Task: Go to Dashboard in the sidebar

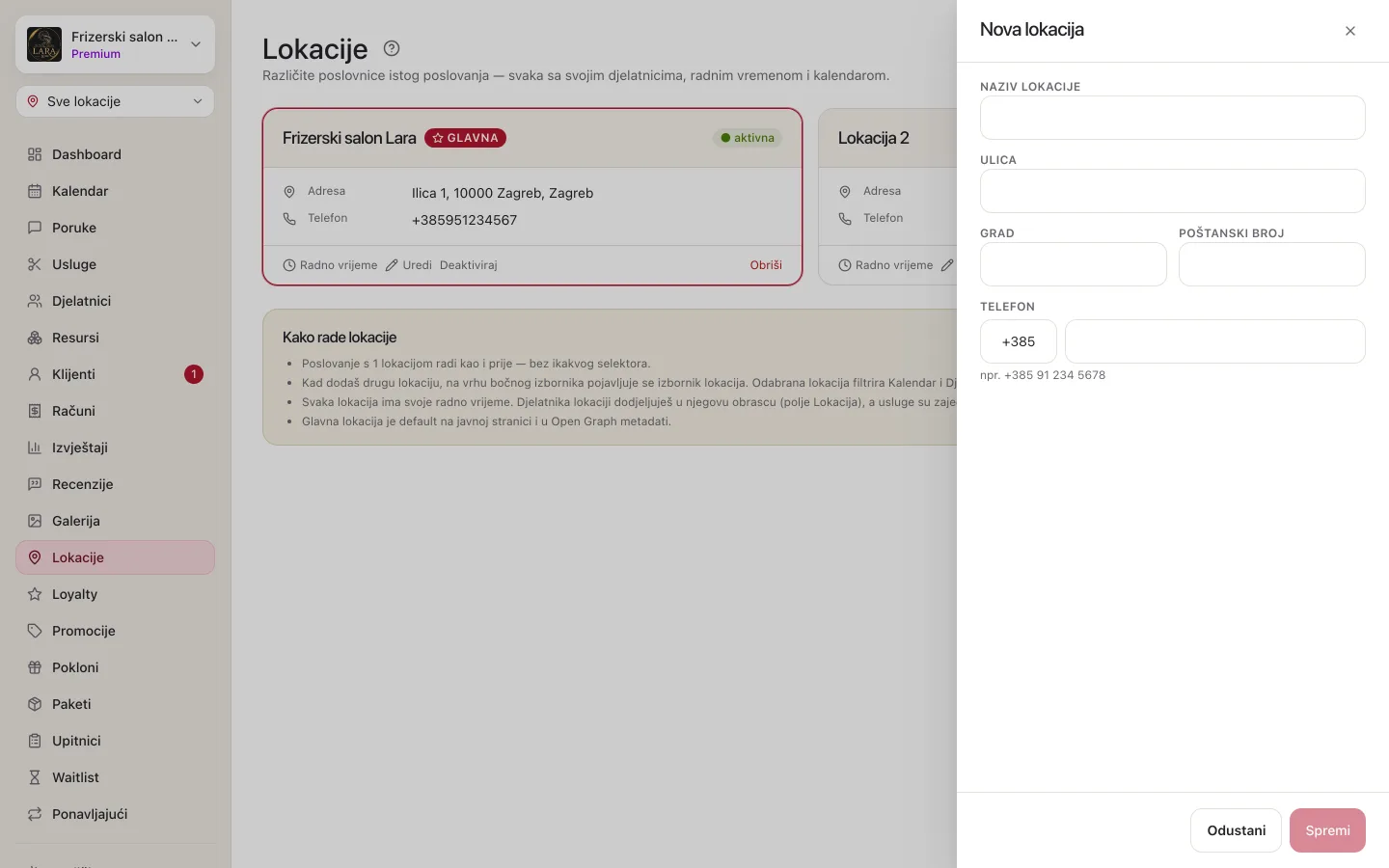Action: tap(115, 154)
